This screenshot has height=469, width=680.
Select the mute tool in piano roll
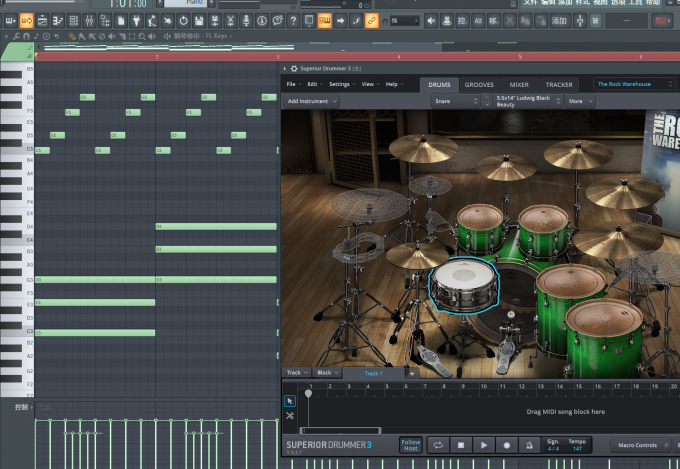[x=112, y=36]
